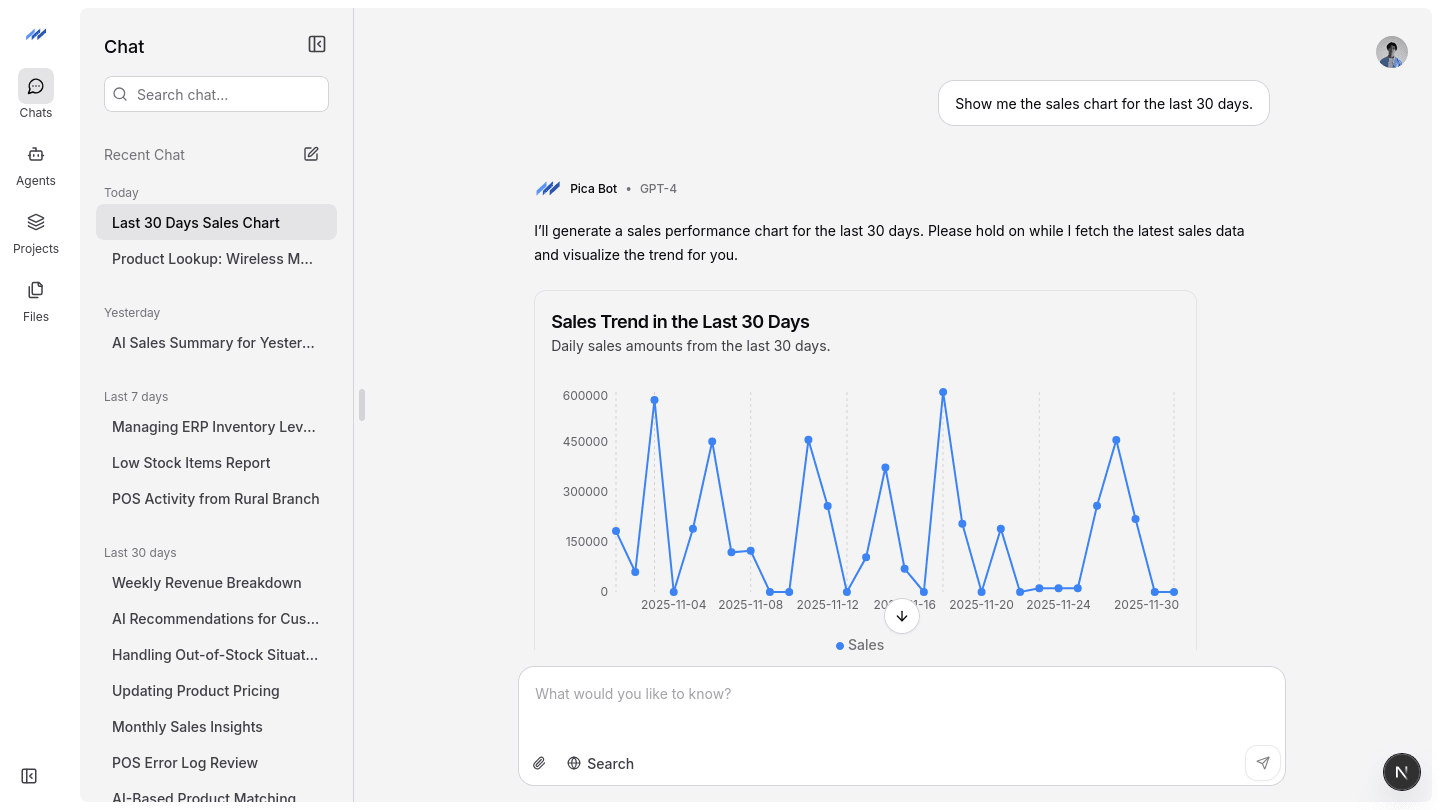This screenshot has height=810, width=1440.
Task: Open AI Recommendations for Cus... chat
Action: tap(216, 618)
